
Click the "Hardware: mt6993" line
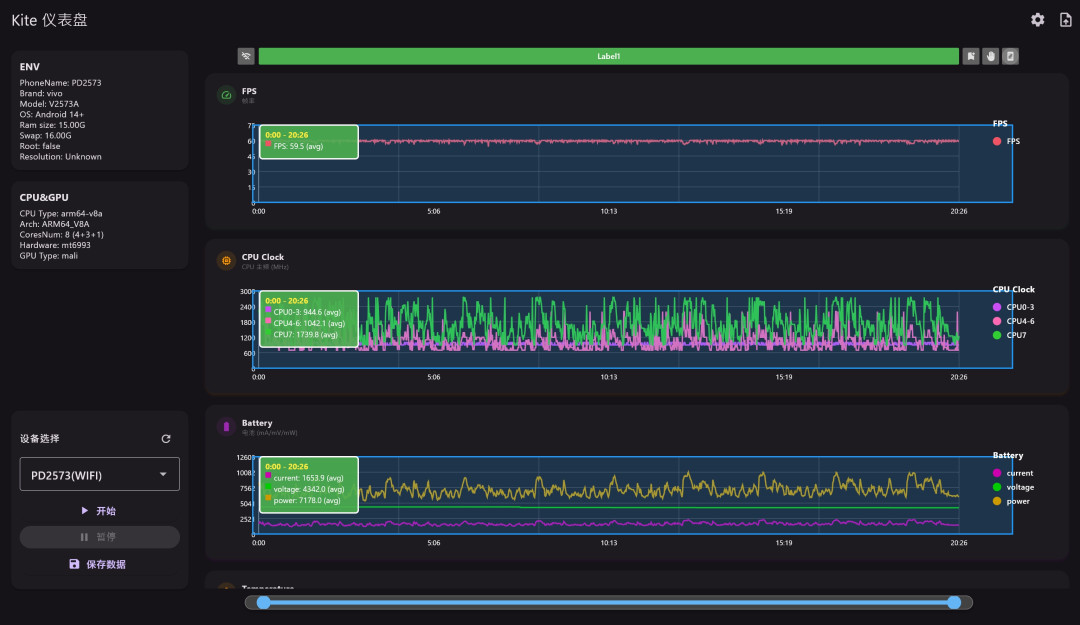coord(55,245)
